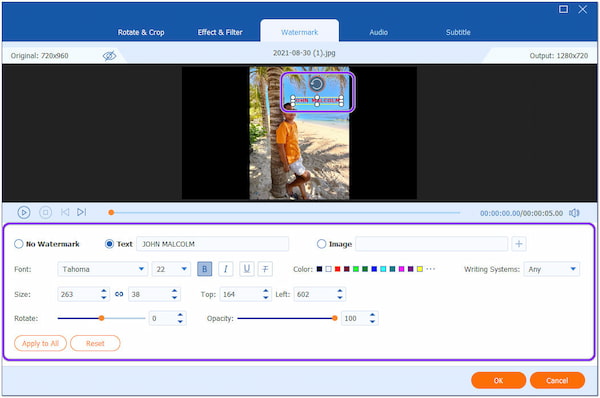Skip to the next frame
This screenshot has width=600, height=398.
pos(82,212)
